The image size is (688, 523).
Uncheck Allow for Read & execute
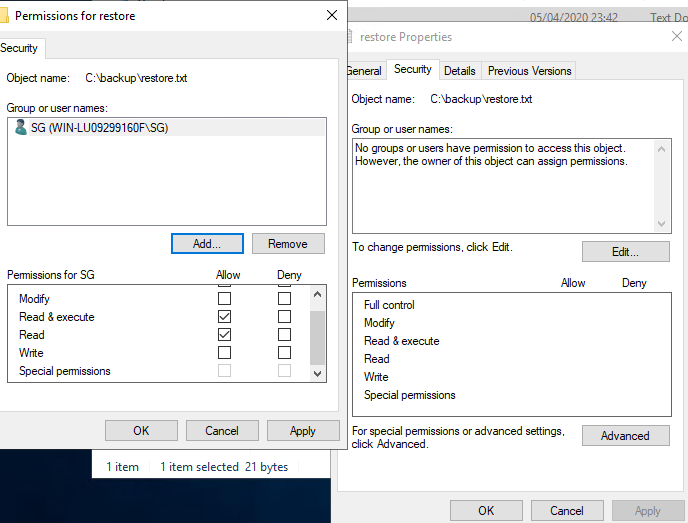click(x=224, y=317)
